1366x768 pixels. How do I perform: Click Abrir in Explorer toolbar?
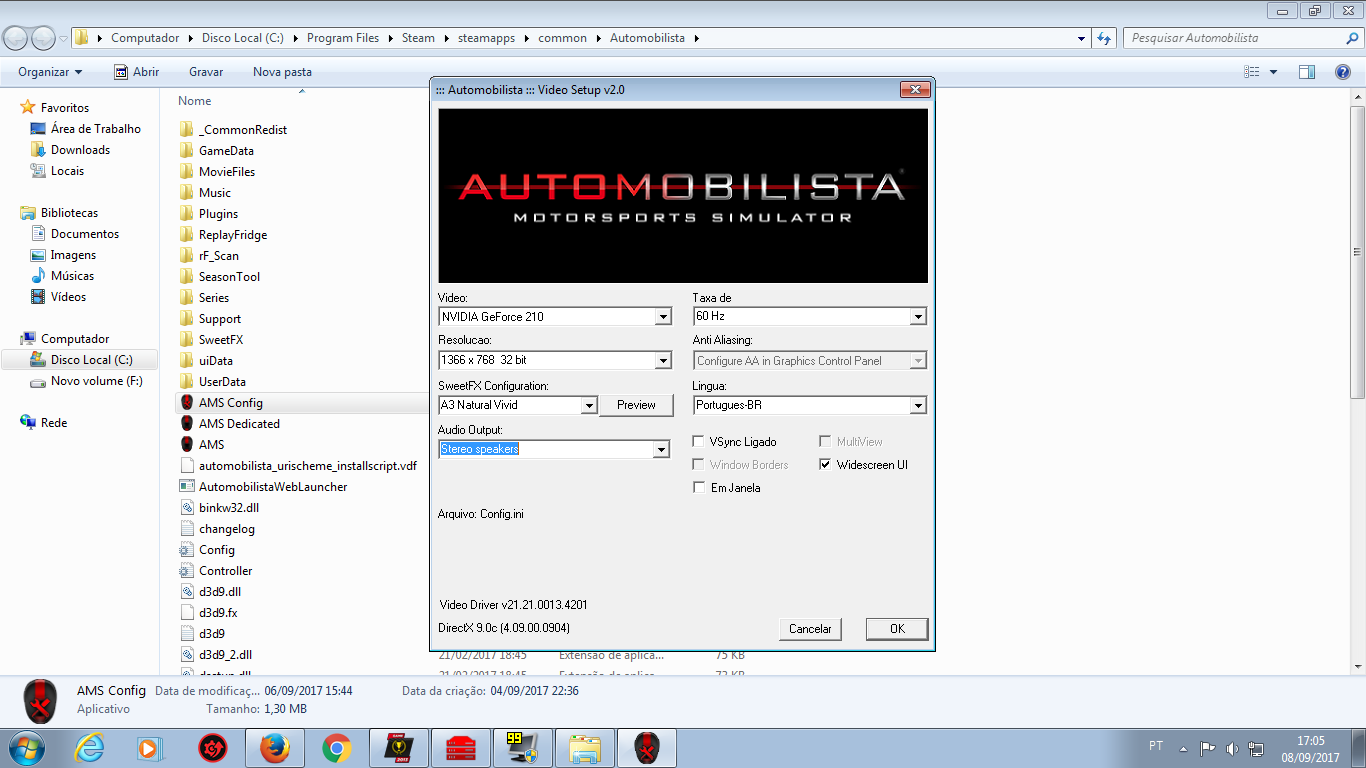click(137, 72)
